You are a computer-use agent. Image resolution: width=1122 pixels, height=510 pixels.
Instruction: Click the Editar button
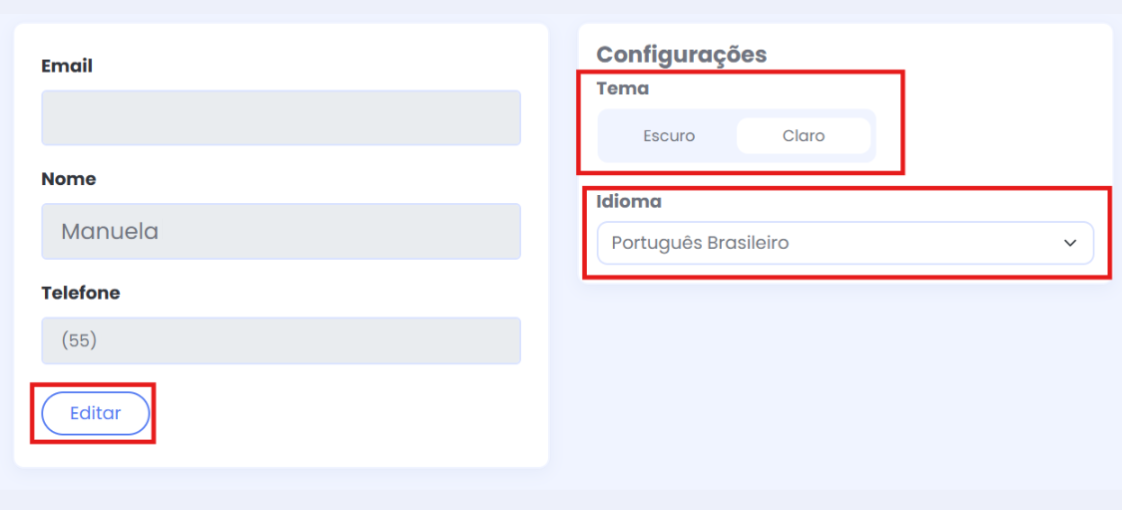[x=95, y=413]
